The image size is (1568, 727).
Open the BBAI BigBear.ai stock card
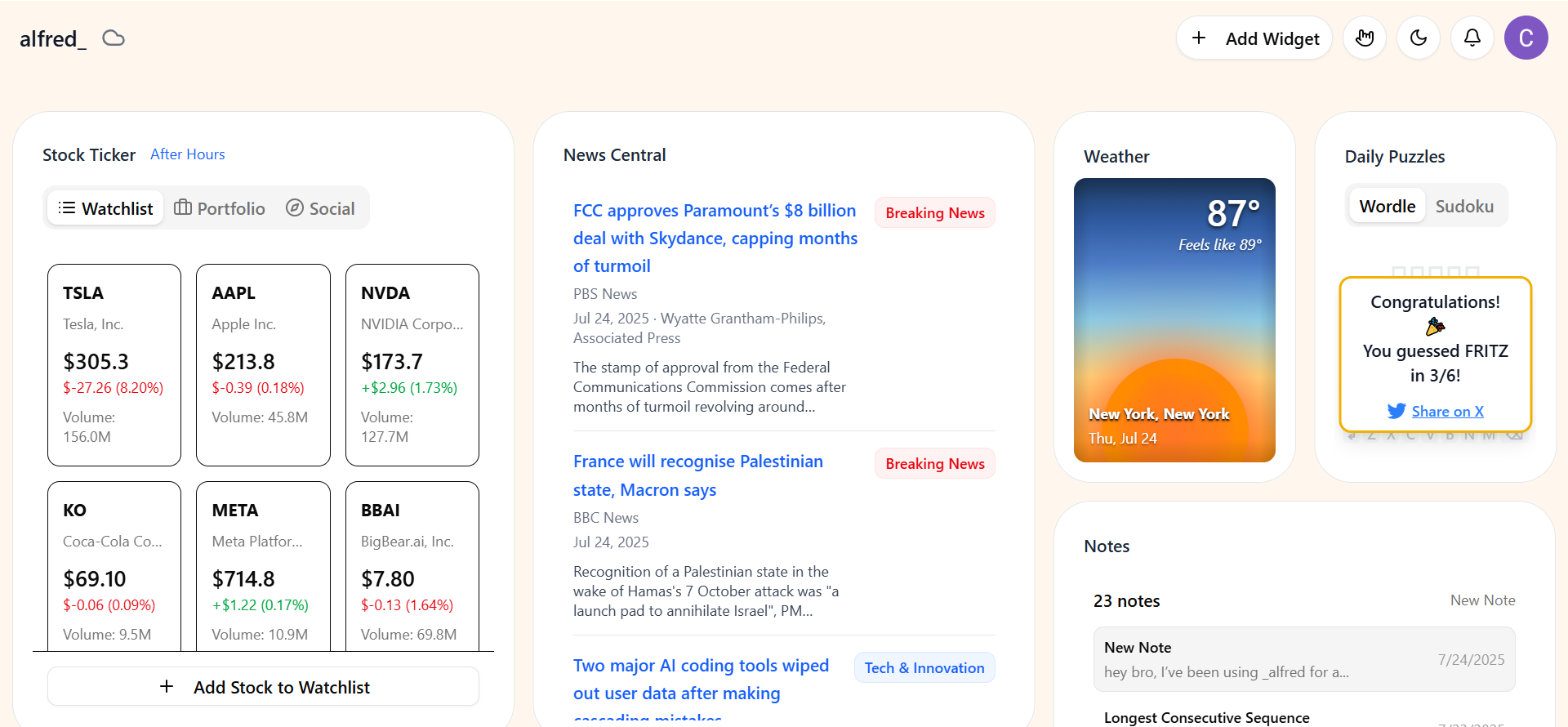pos(412,567)
